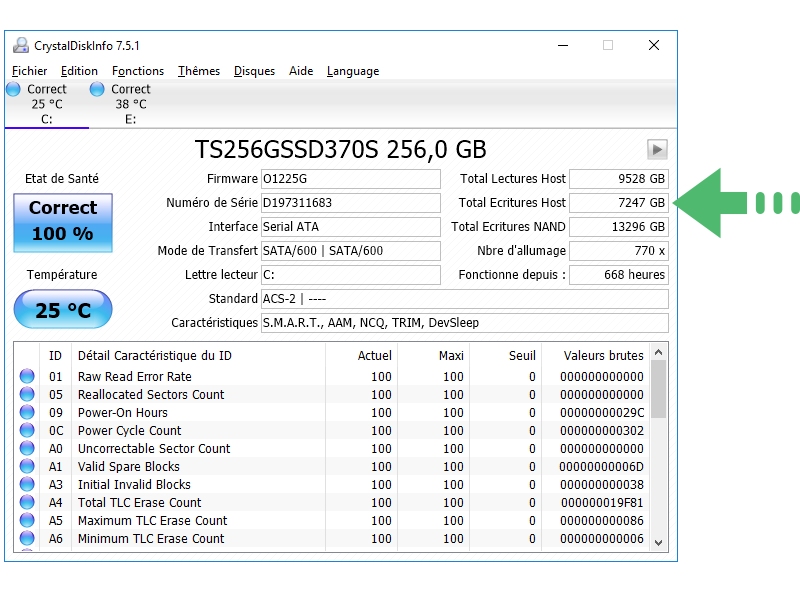Select the Initial Invalid Blocks row text
The height and width of the screenshot is (600, 800).
pyautogui.click(x=134, y=484)
